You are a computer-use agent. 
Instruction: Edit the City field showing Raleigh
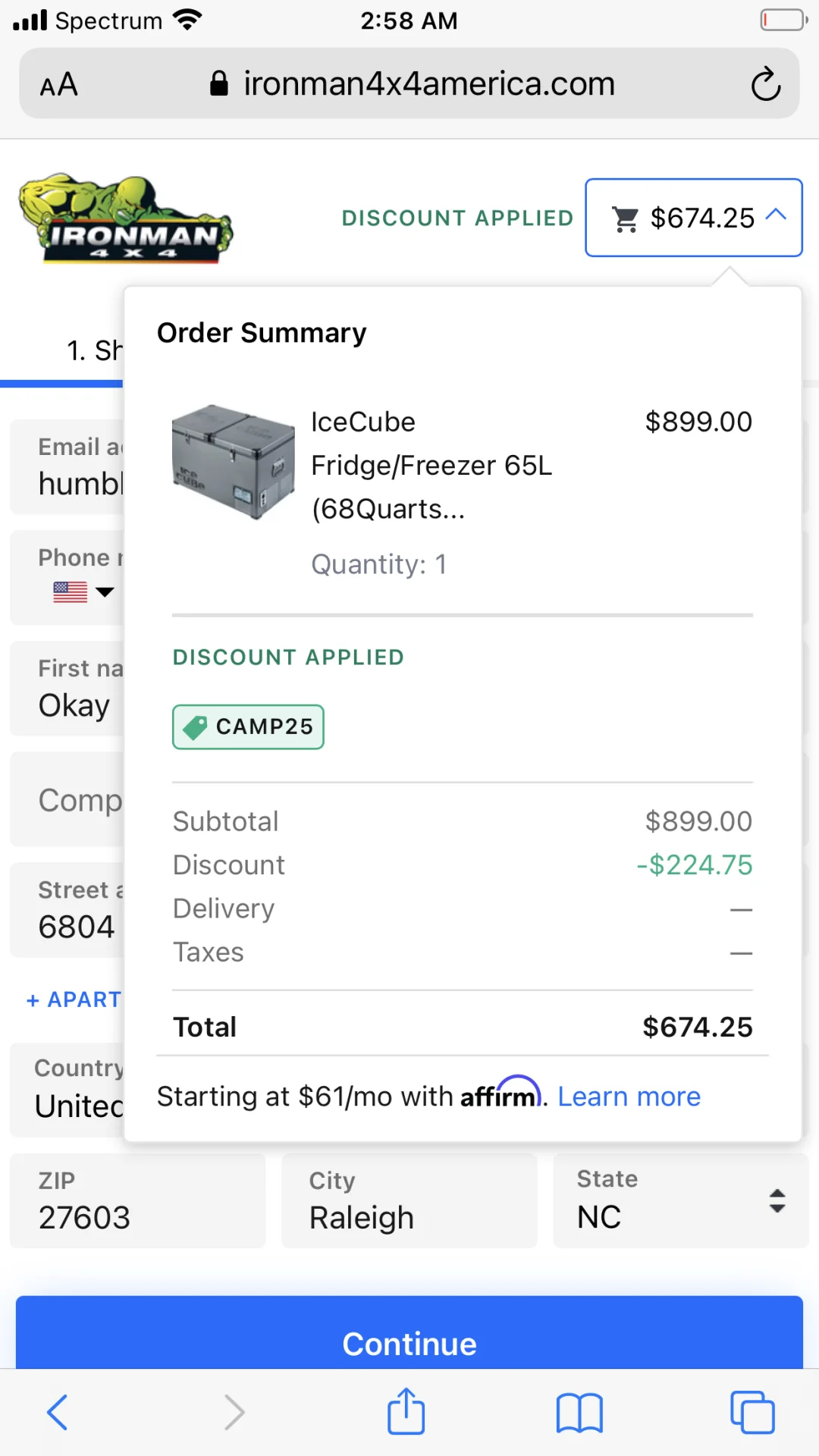point(409,1200)
